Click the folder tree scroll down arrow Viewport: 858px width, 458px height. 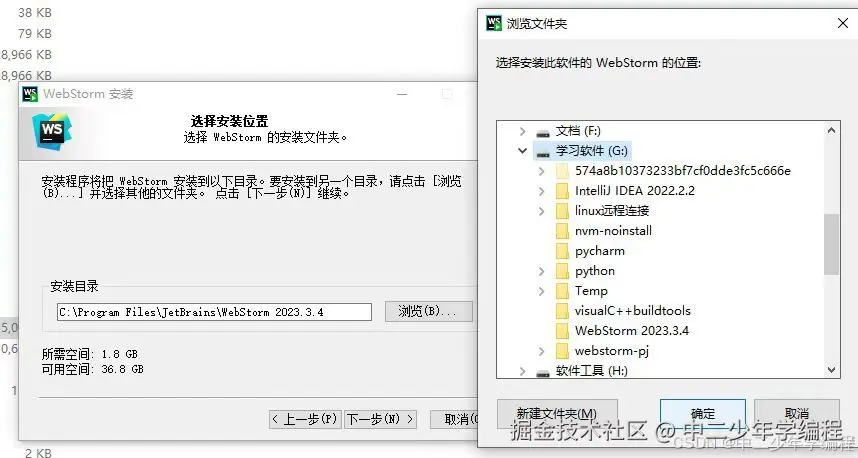(831, 370)
